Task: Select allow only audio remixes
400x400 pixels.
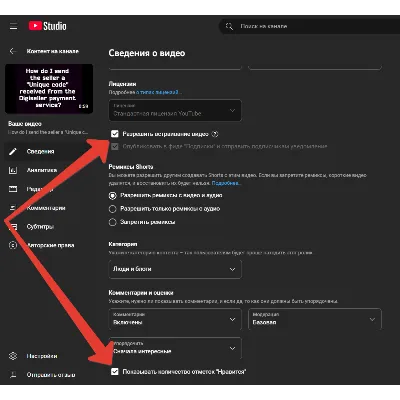Action: point(113,209)
